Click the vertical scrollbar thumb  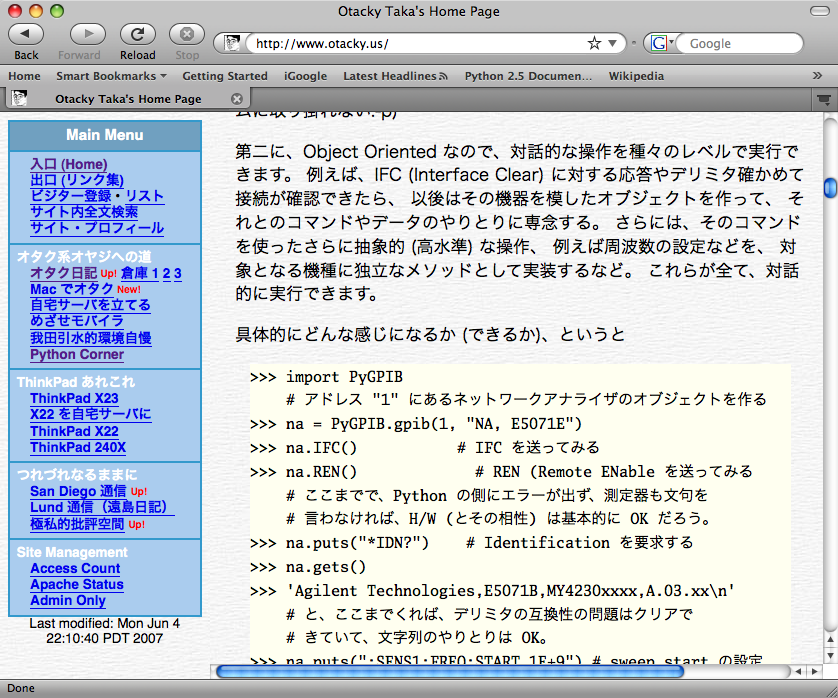pyautogui.click(x=830, y=188)
